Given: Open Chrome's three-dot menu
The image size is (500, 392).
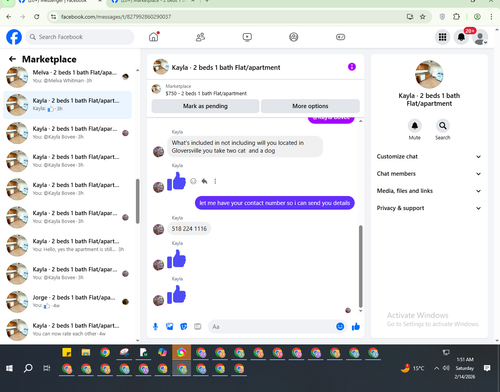Looking at the screenshot, I should click(491, 17).
